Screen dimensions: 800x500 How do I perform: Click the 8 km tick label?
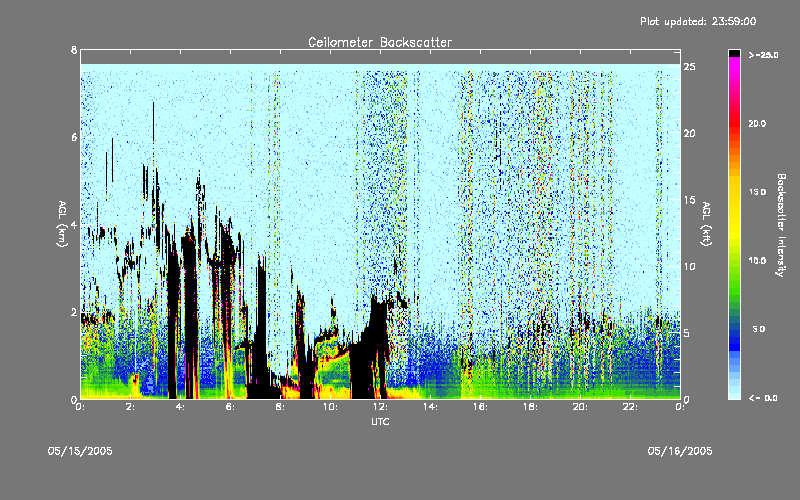(x=74, y=50)
